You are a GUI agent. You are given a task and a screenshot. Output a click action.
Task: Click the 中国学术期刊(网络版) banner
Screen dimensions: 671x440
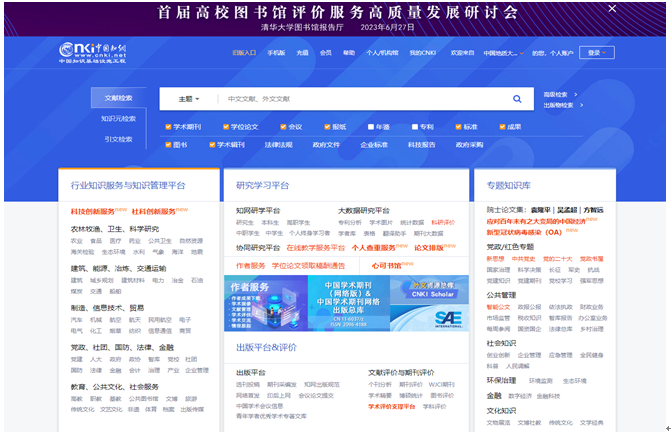click(x=348, y=303)
